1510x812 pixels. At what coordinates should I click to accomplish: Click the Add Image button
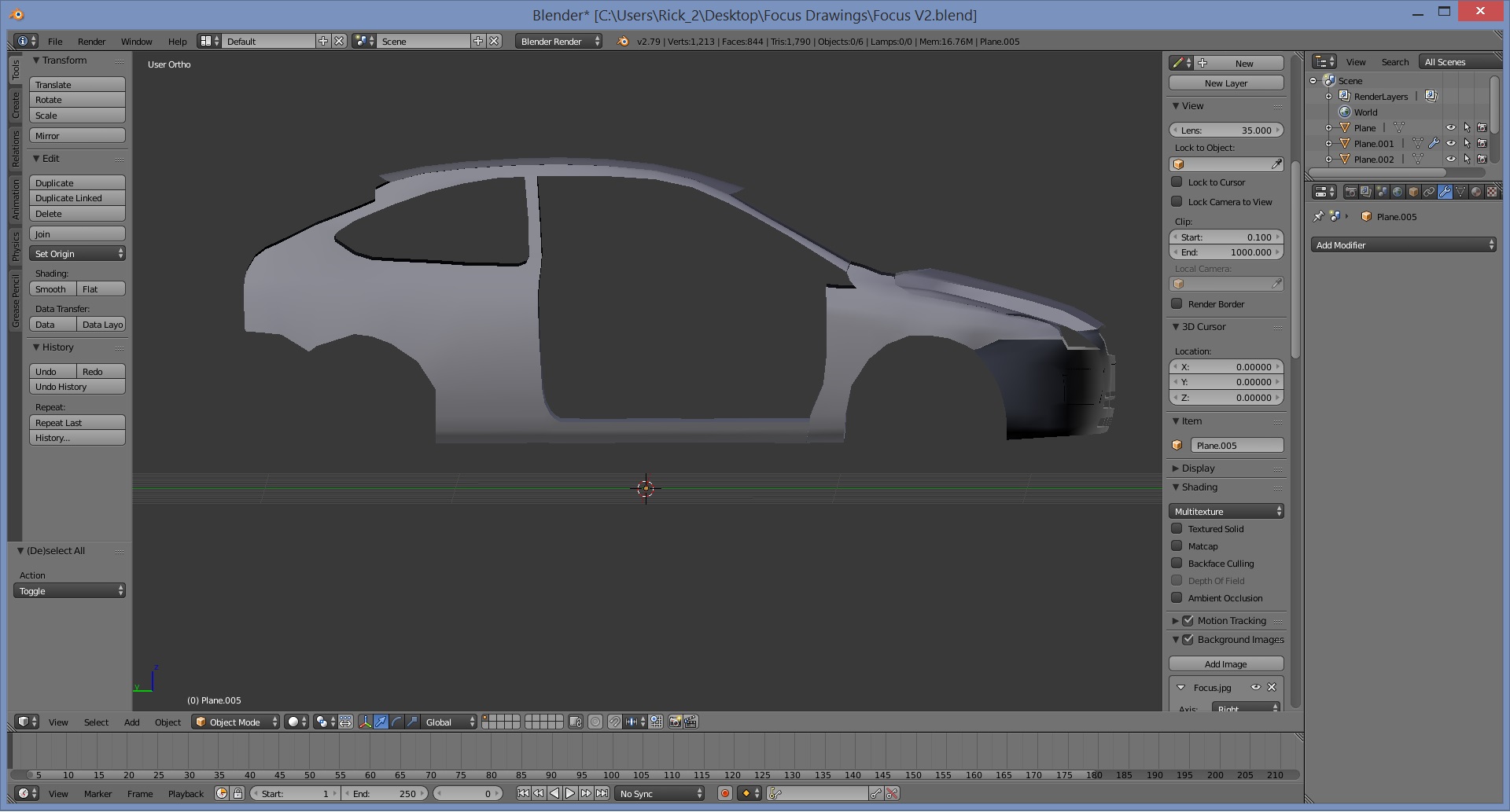click(x=1225, y=664)
